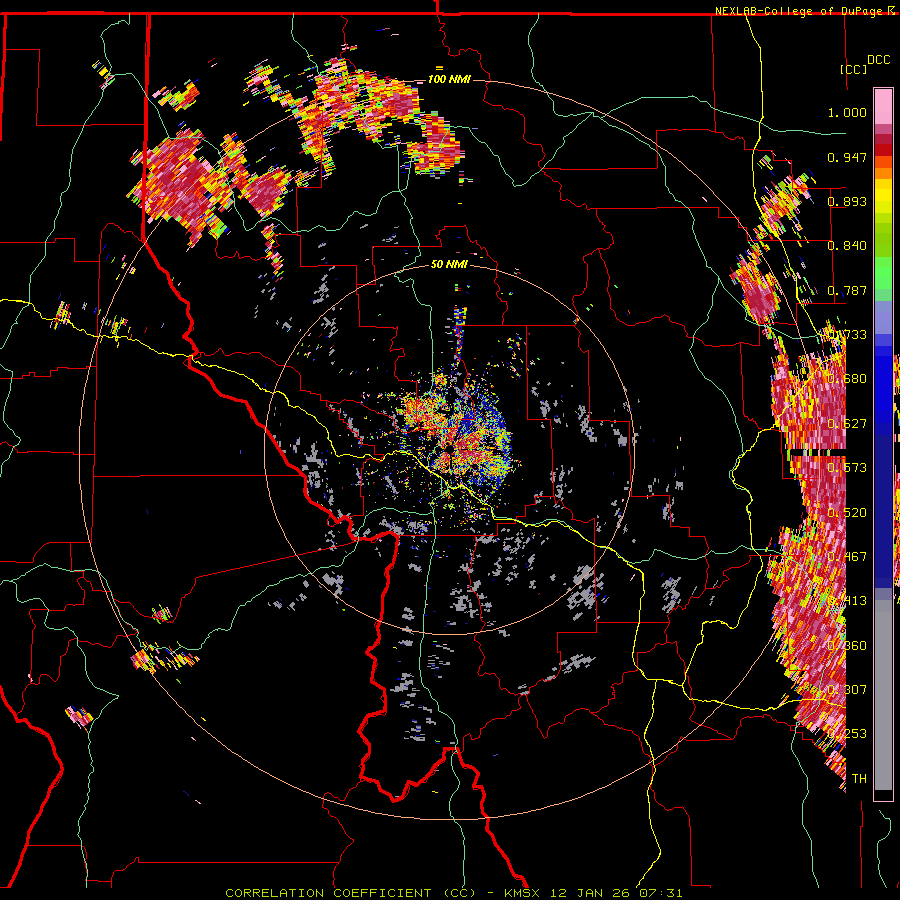Click the 100 NMI range ring label

click(449, 79)
